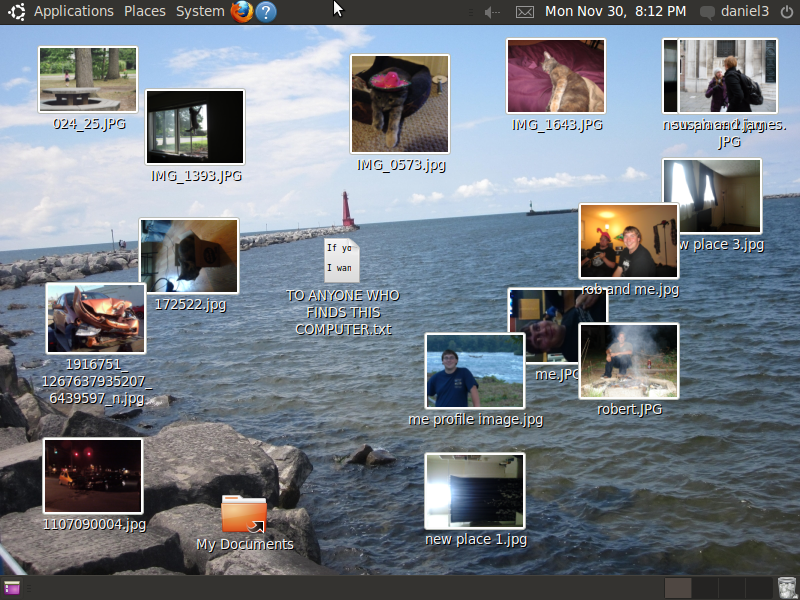
Task: Click the blue help question mark icon
Action: (x=266, y=11)
